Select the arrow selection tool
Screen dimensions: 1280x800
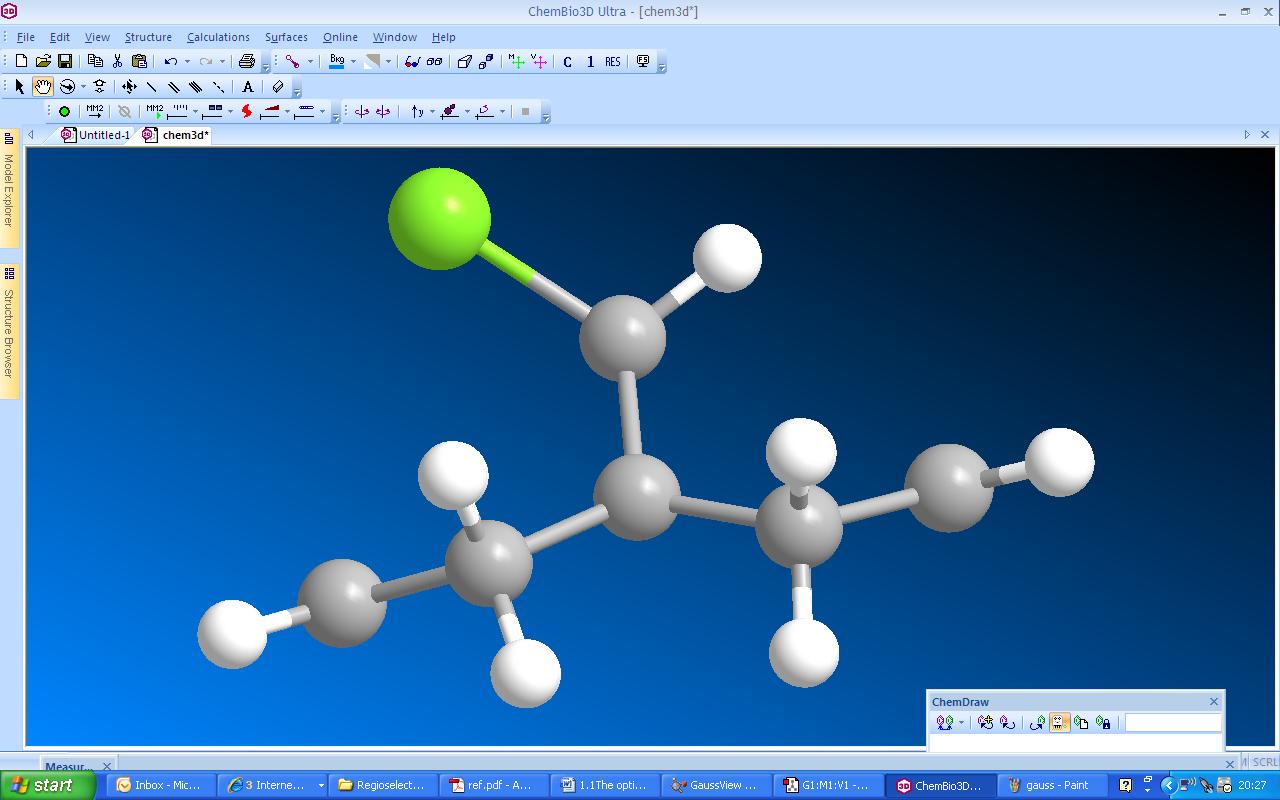(x=19, y=87)
